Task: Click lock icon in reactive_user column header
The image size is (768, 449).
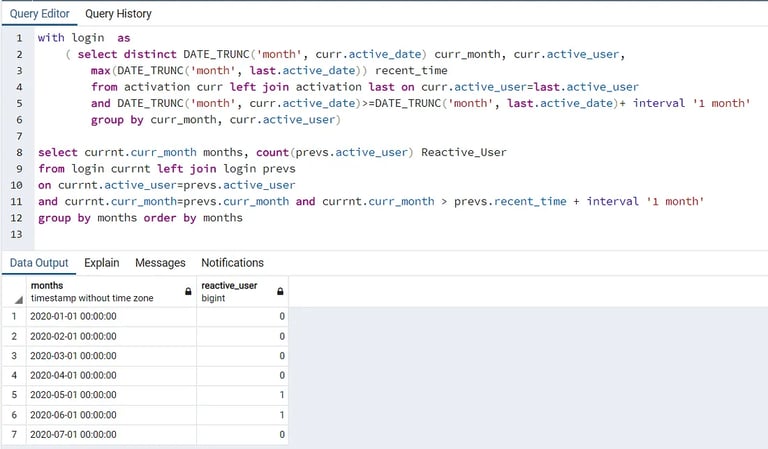Action: (280, 291)
